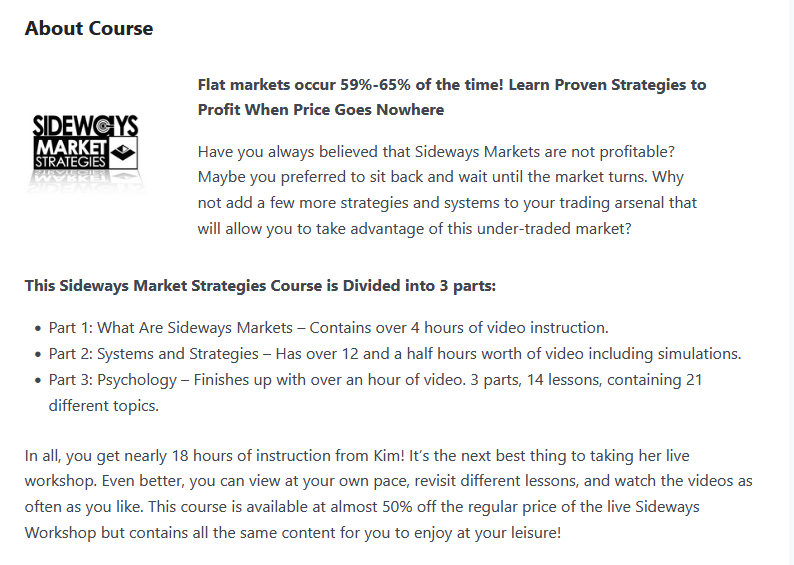794x565 pixels.
Task: Click the About Course heading
Action: (89, 28)
